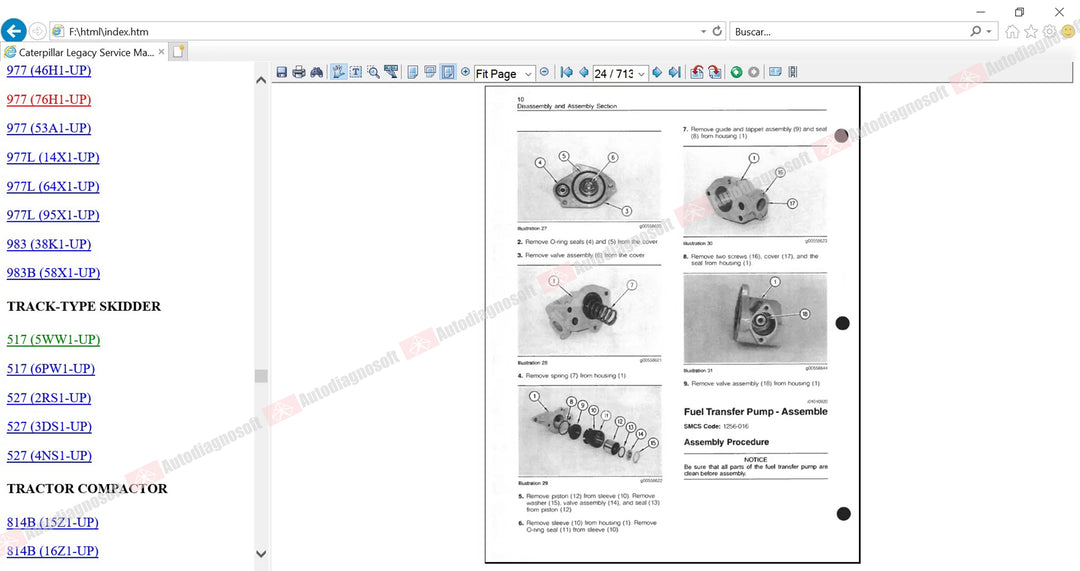Go back with the browser back arrow
The width and height of the screenshot is (1080, 571).
click(14, 31)
